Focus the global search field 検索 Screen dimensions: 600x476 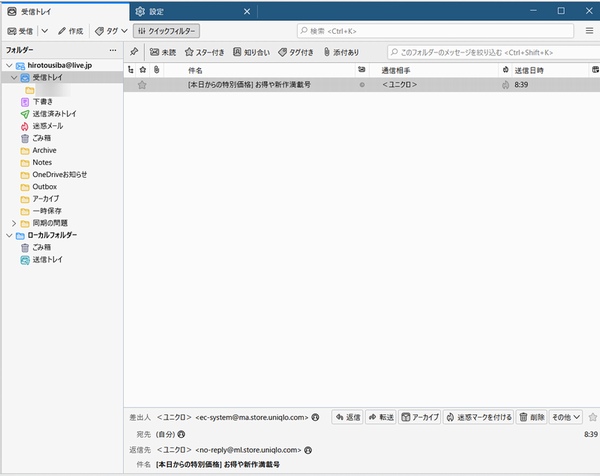pyautogui.click(x=435, y=31)
